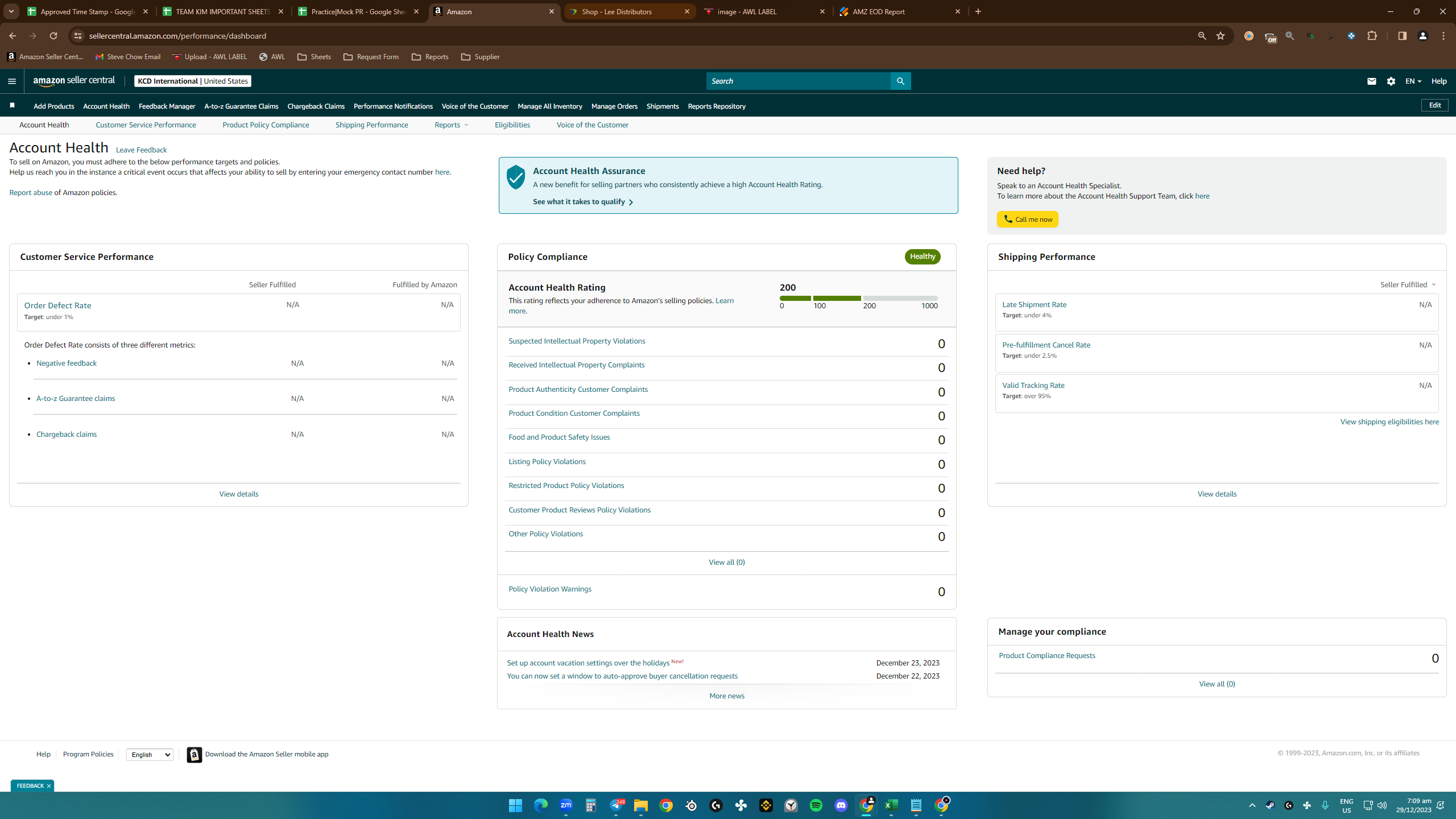1456x819 pixels.
Task: Click the bookmark flag icon beside Add Products
Action: [12, 105]
